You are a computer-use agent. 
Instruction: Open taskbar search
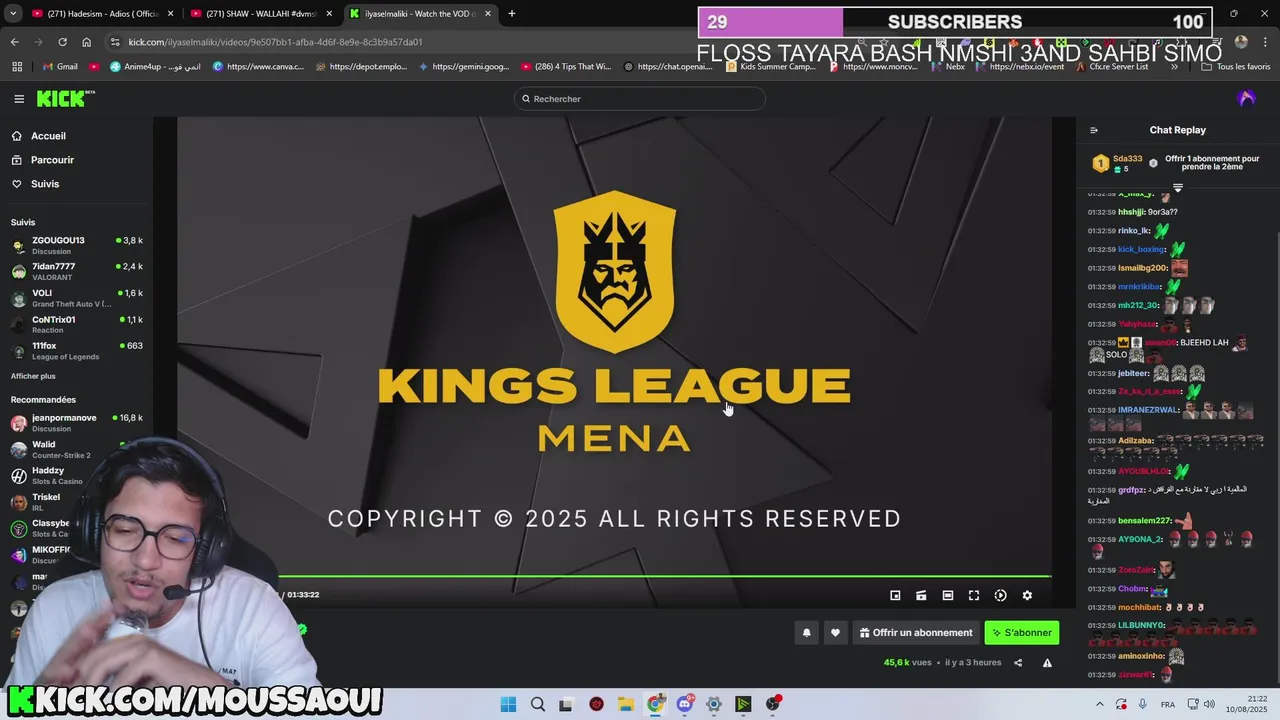click(538, 704)
